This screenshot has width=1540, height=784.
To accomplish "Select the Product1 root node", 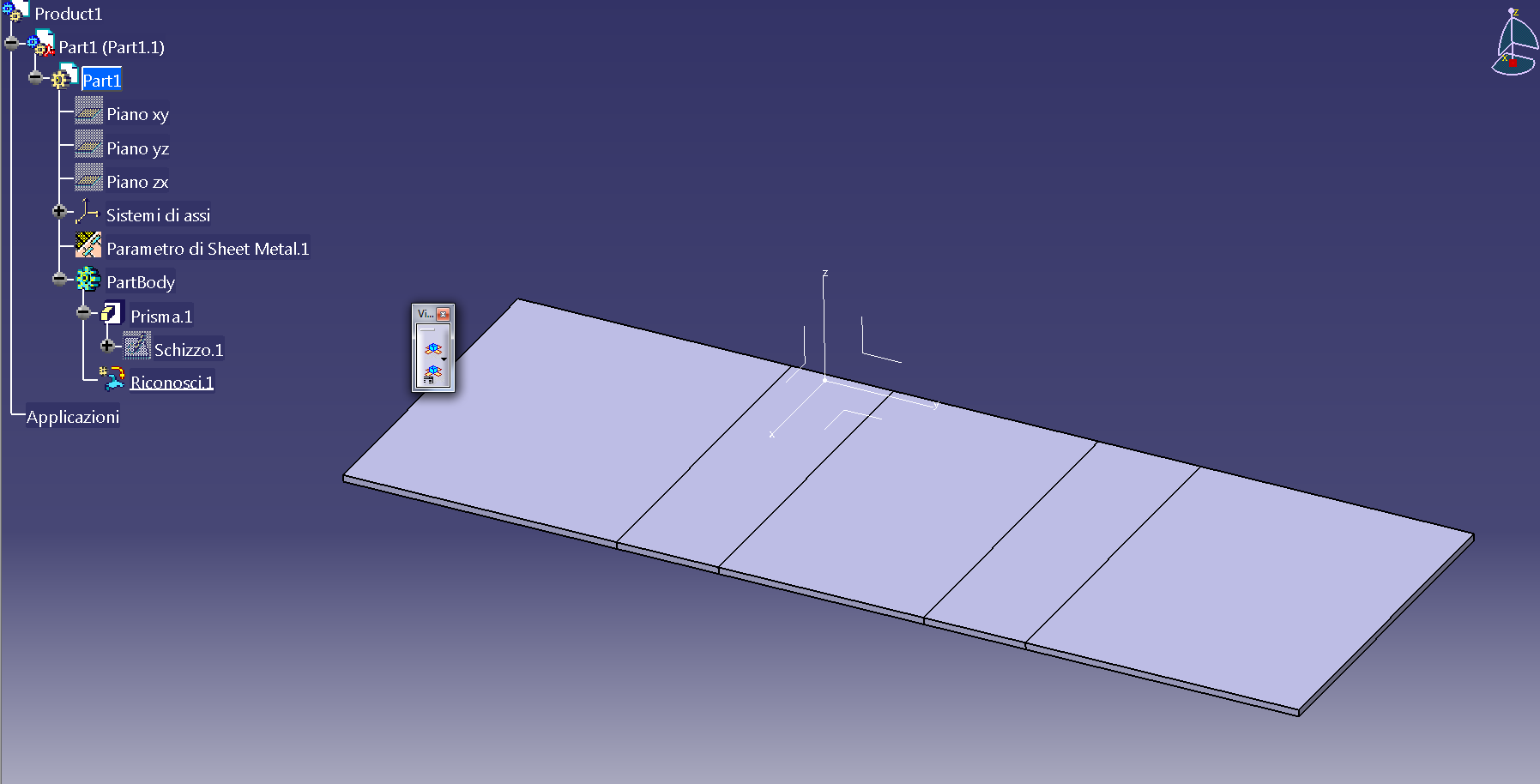I will pyautogui.click(x=69, y=13).
